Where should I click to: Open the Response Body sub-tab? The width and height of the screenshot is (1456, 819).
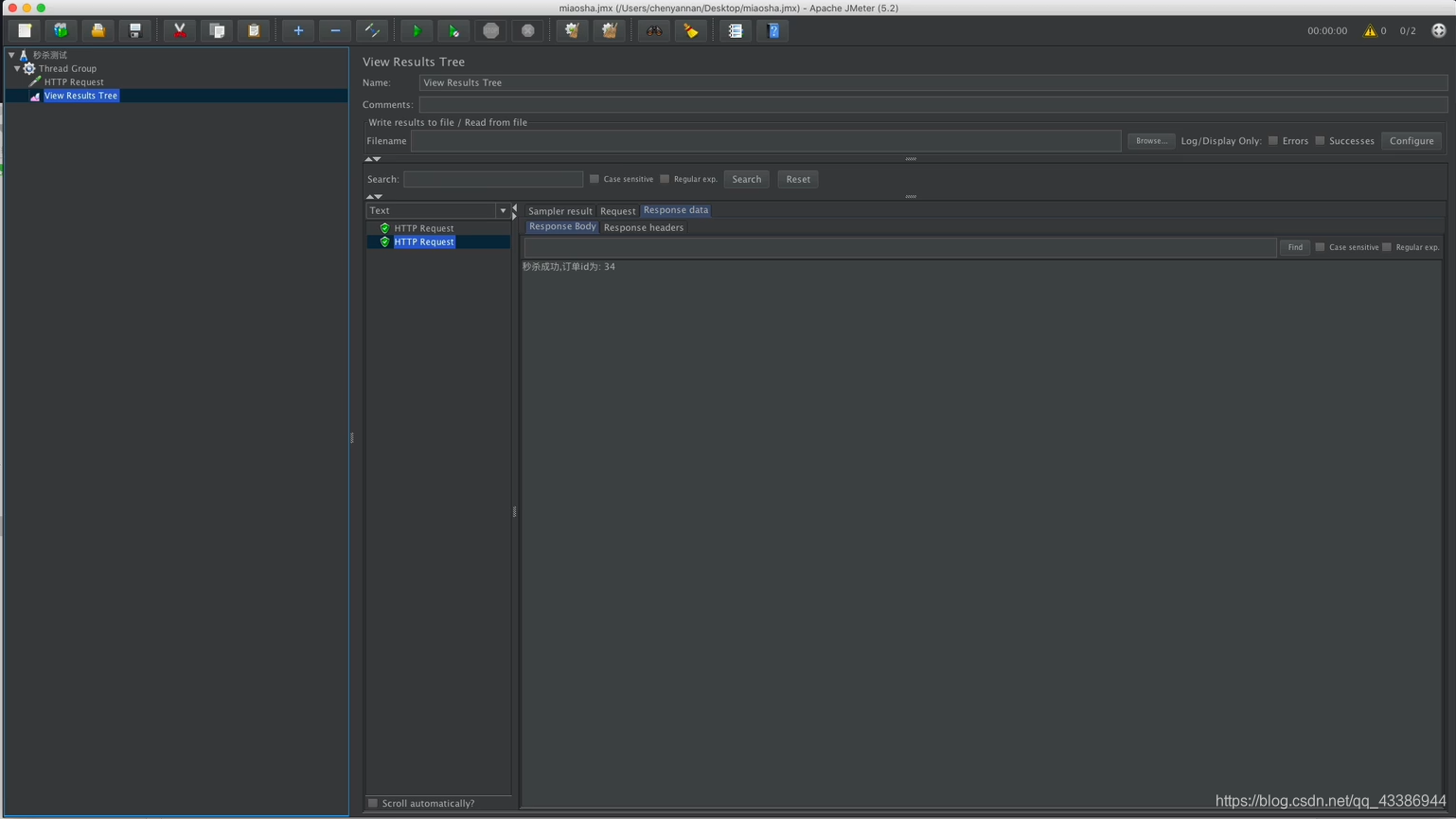562,226
